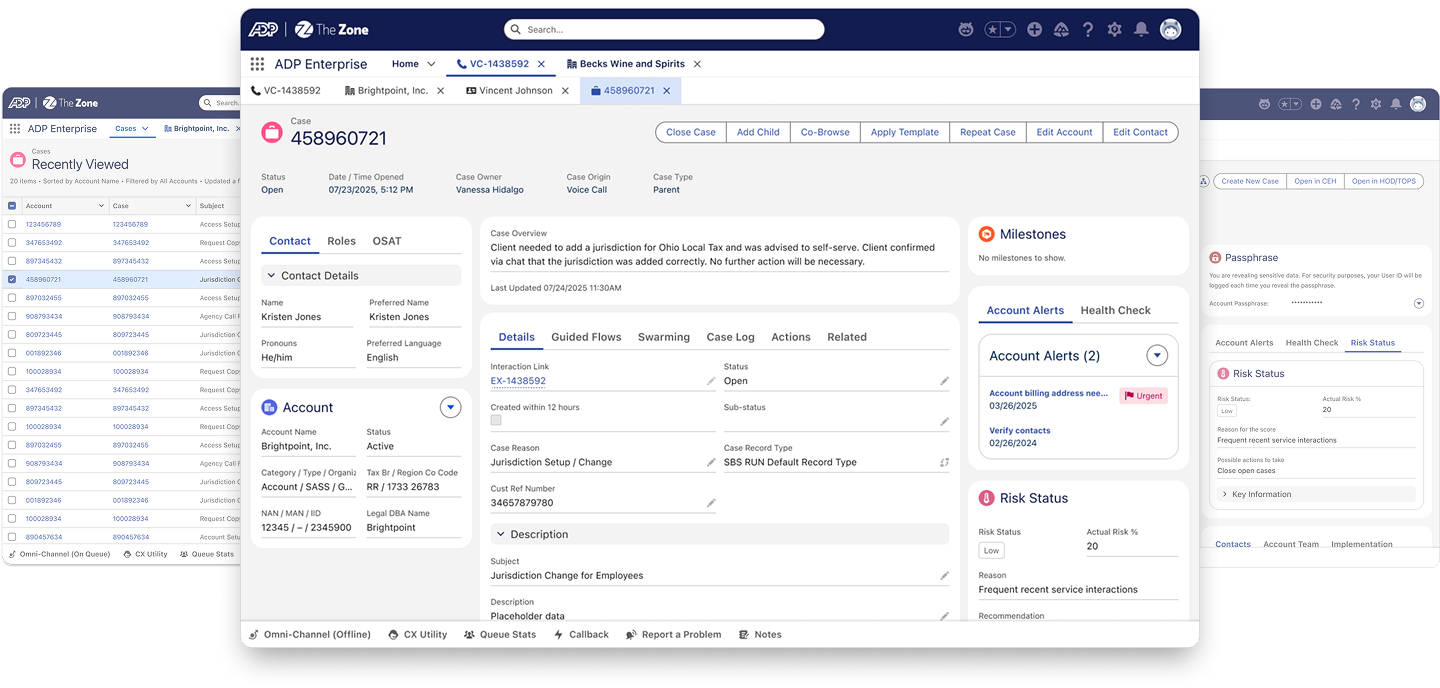The width and height of the screenshot is (1440, 688).
Task: Open the EX-1438592 interaction link
Action: pyautogui.click(x=518, y=381)
